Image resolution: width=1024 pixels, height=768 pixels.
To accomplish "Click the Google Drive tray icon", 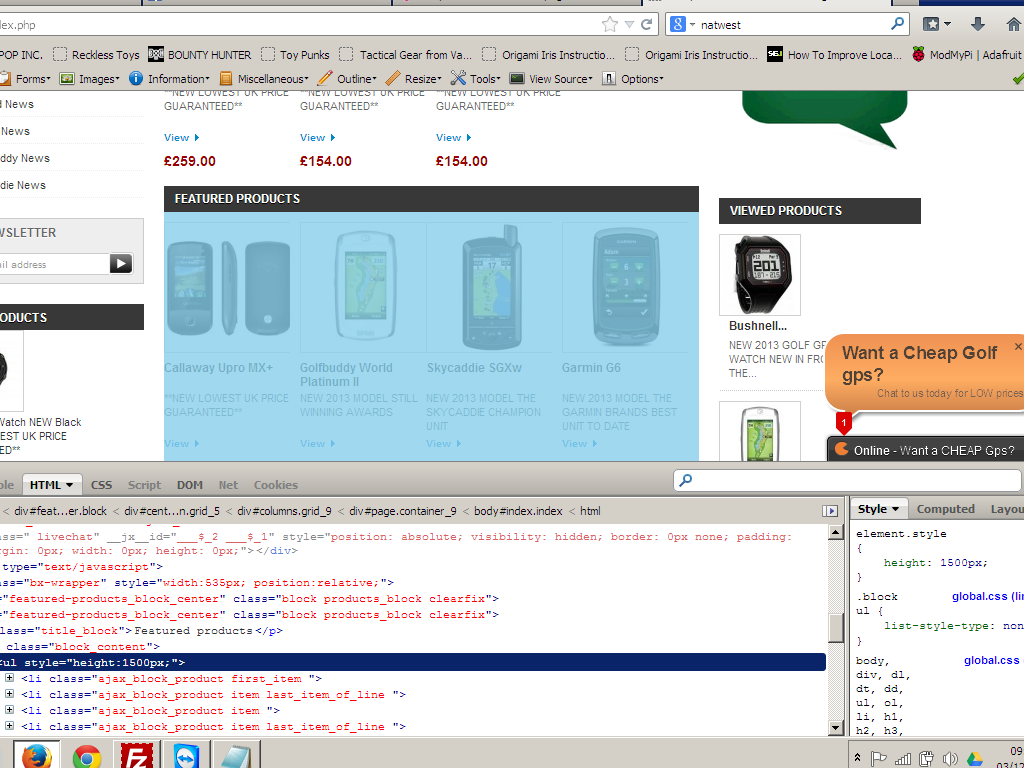I will pyautogui.click(x=975, y=759).
